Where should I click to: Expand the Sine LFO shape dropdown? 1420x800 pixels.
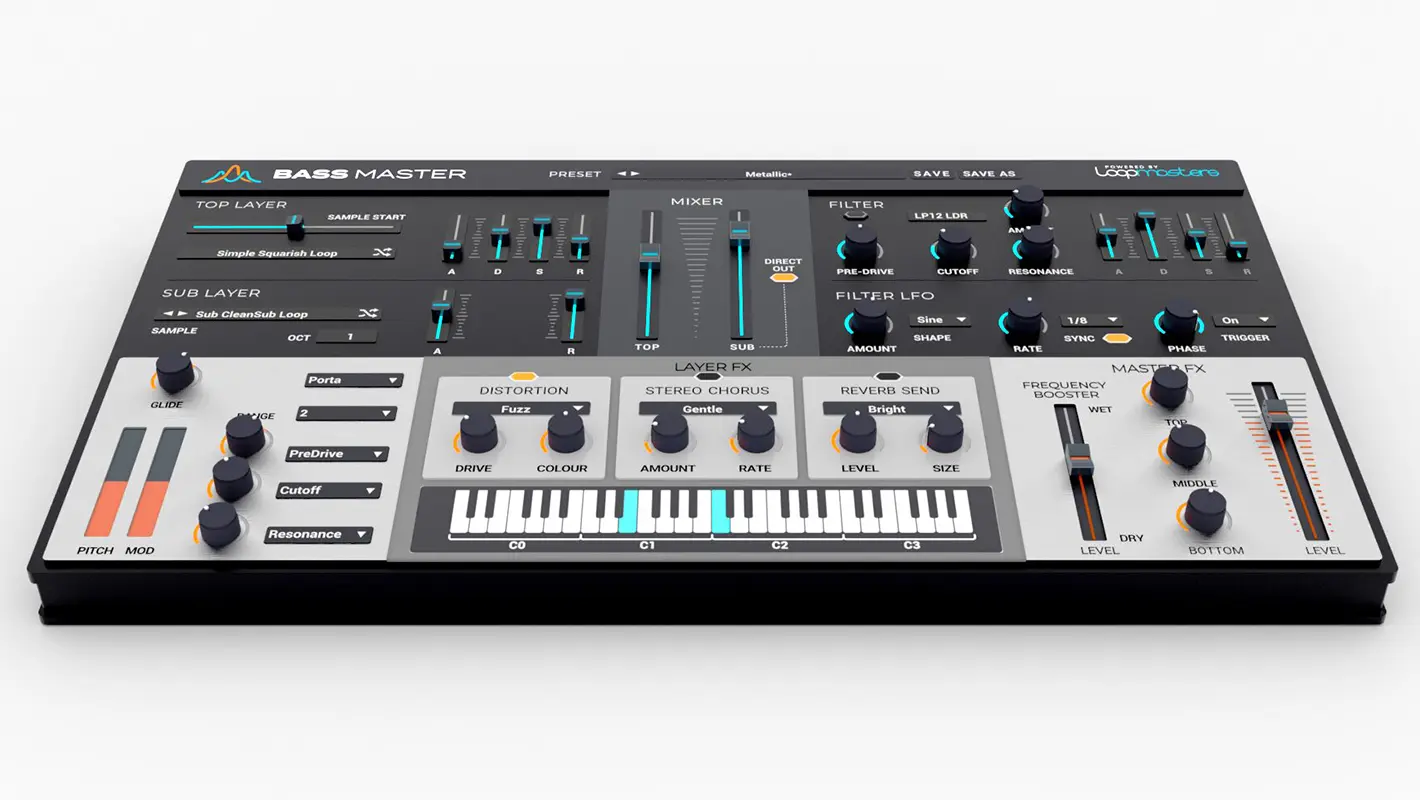click(x=940, y=320)
